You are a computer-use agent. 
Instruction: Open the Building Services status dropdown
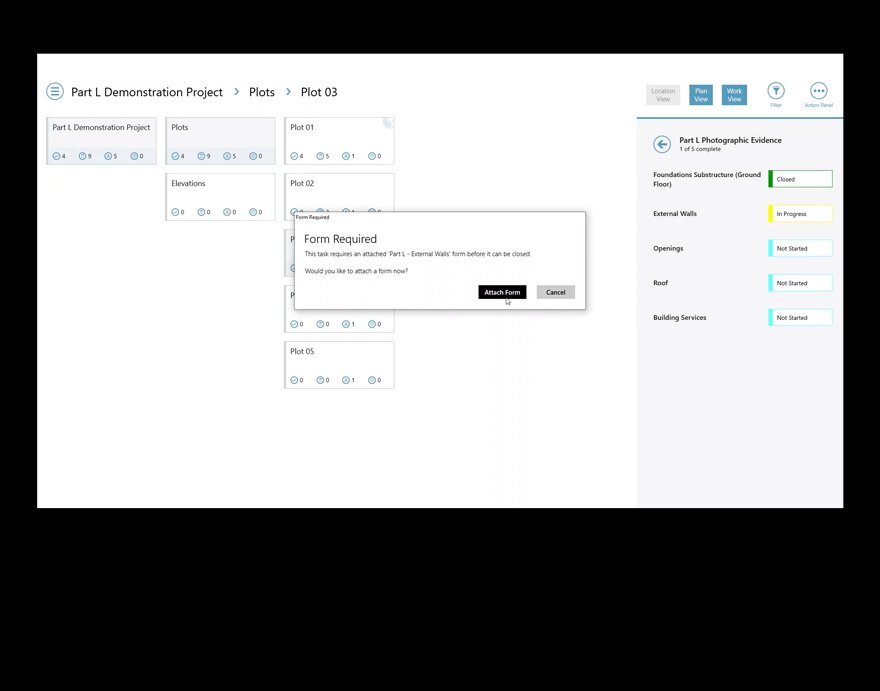tap(800, 318)
